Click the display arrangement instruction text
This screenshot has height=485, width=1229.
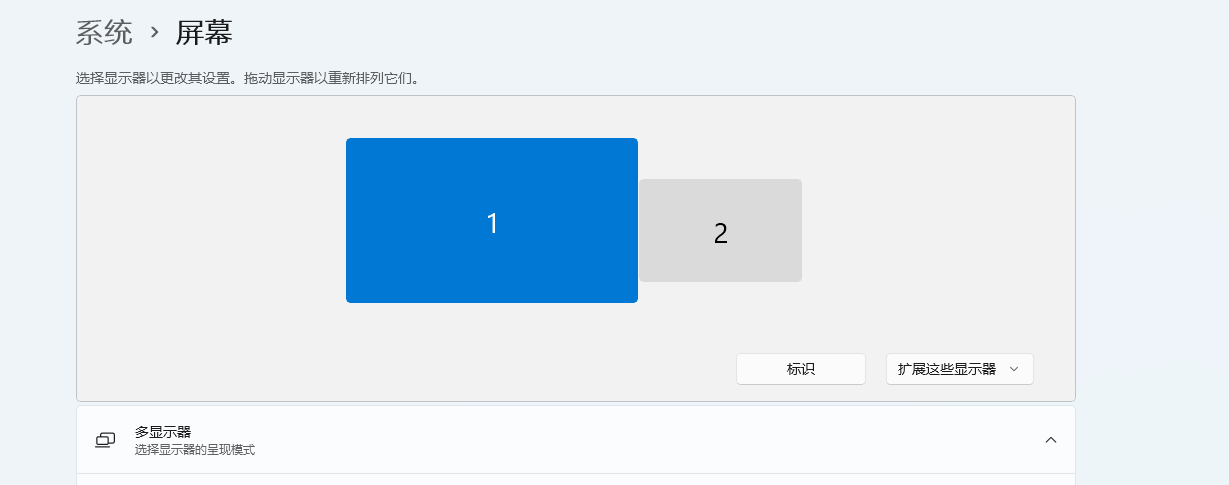pos(246,77)
